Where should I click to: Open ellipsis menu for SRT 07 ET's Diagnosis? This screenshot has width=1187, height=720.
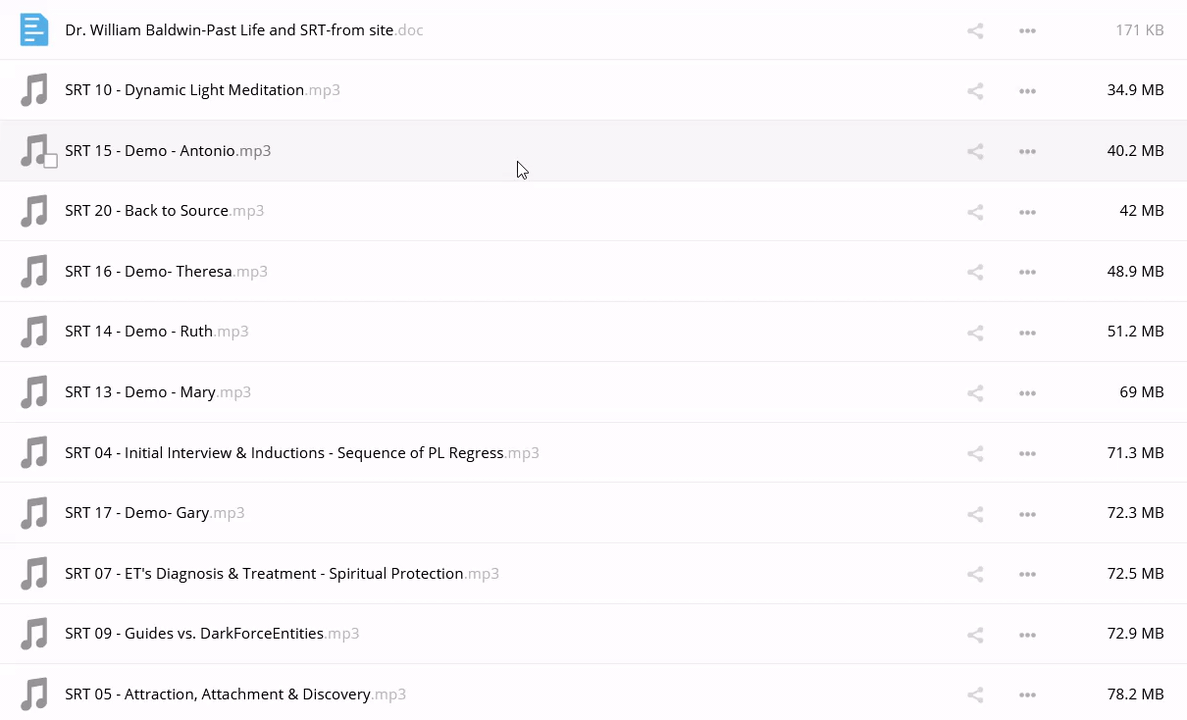1027,575
